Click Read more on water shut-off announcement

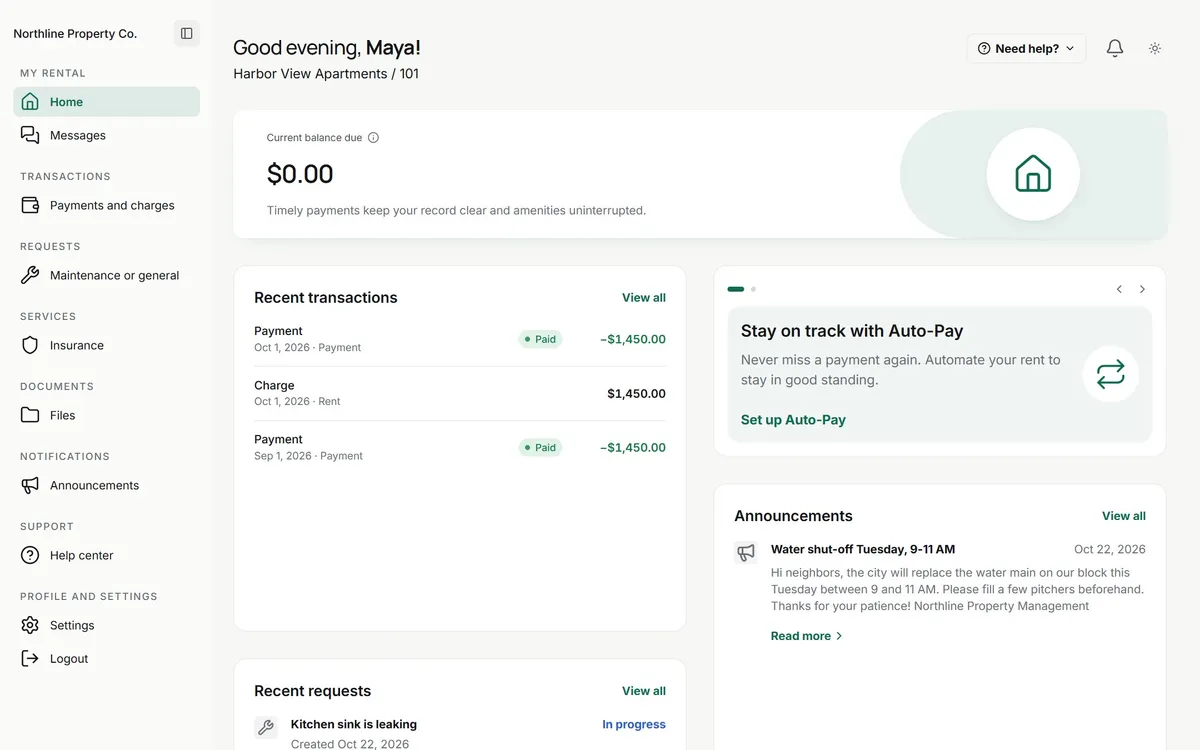[x=807, y=636]
